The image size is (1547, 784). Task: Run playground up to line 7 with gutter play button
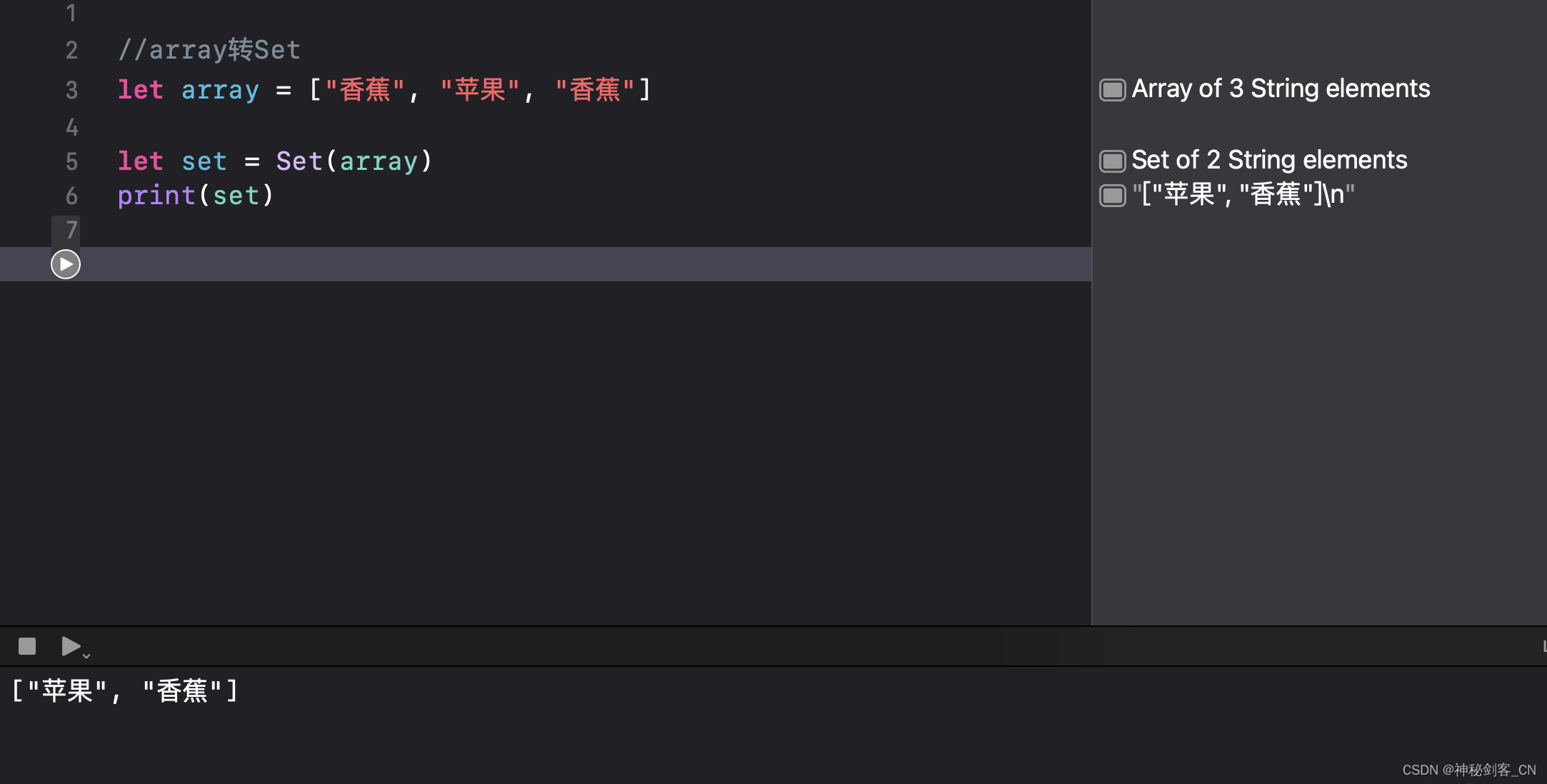pyautogui.click(x=66, y=264)
